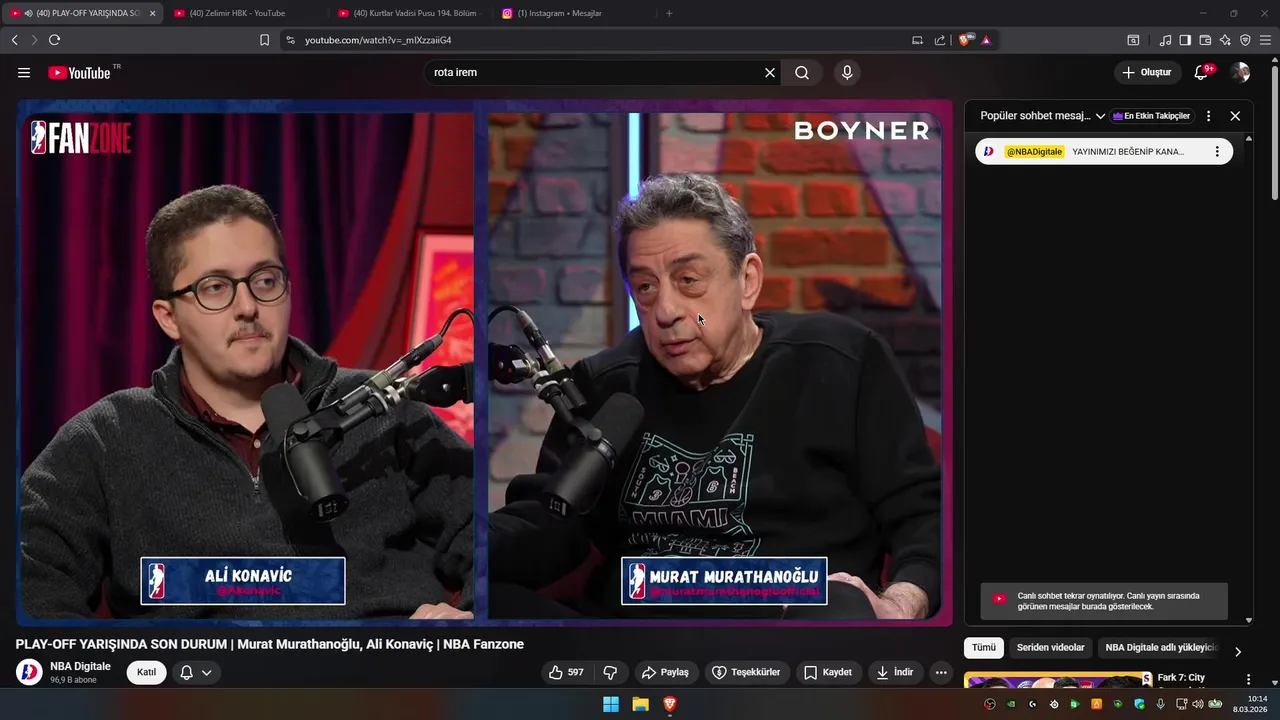Select the NBA Digitale adlı yükleyici chip
The image size is (1280, 720).
[x=1161, y=648]
